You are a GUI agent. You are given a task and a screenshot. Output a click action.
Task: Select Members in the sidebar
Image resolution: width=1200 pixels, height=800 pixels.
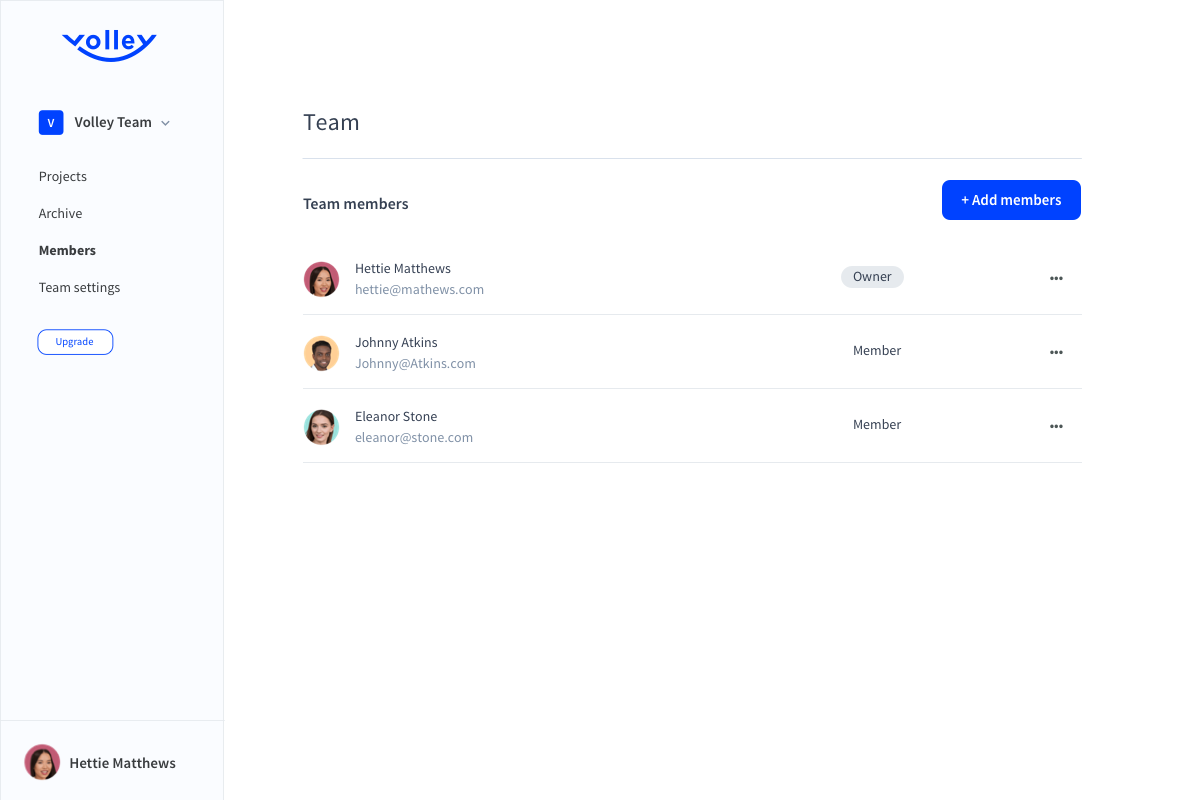[x=67, y=251]
